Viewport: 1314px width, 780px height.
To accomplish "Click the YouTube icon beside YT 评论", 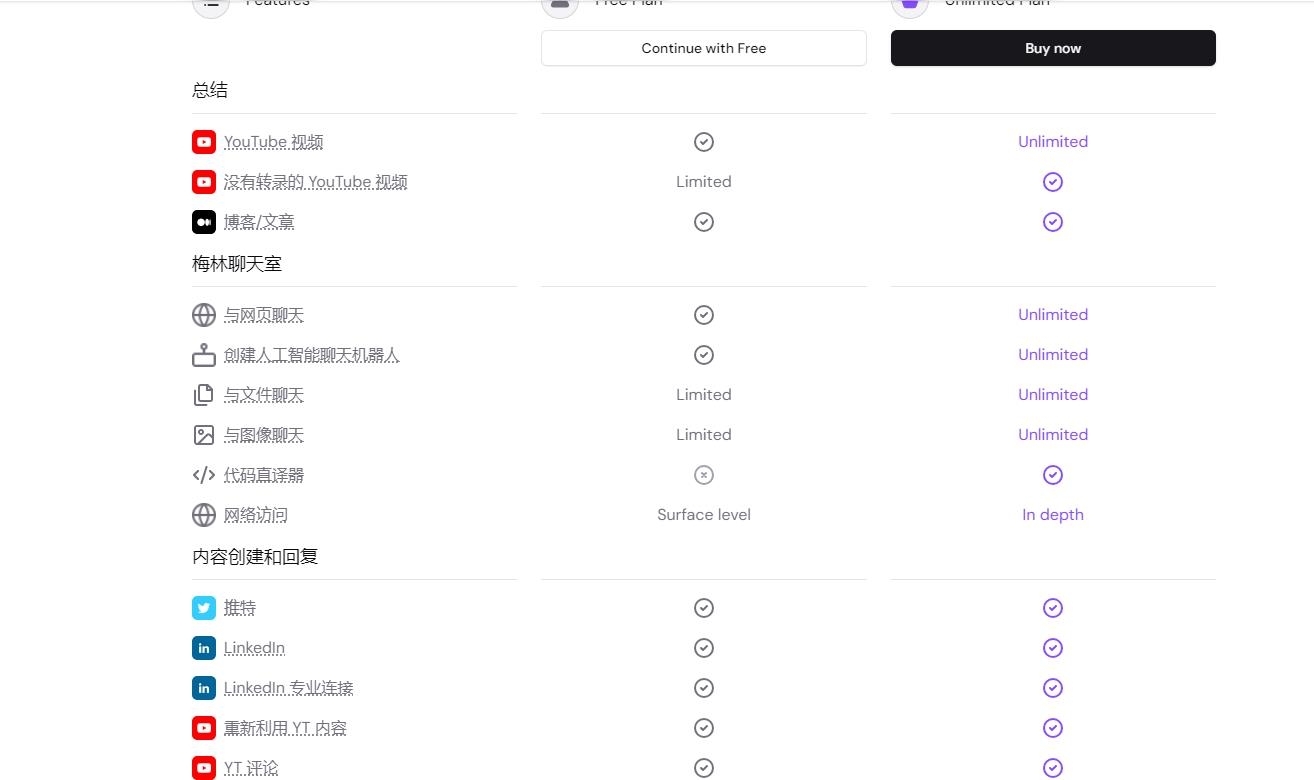I will 204,768.
